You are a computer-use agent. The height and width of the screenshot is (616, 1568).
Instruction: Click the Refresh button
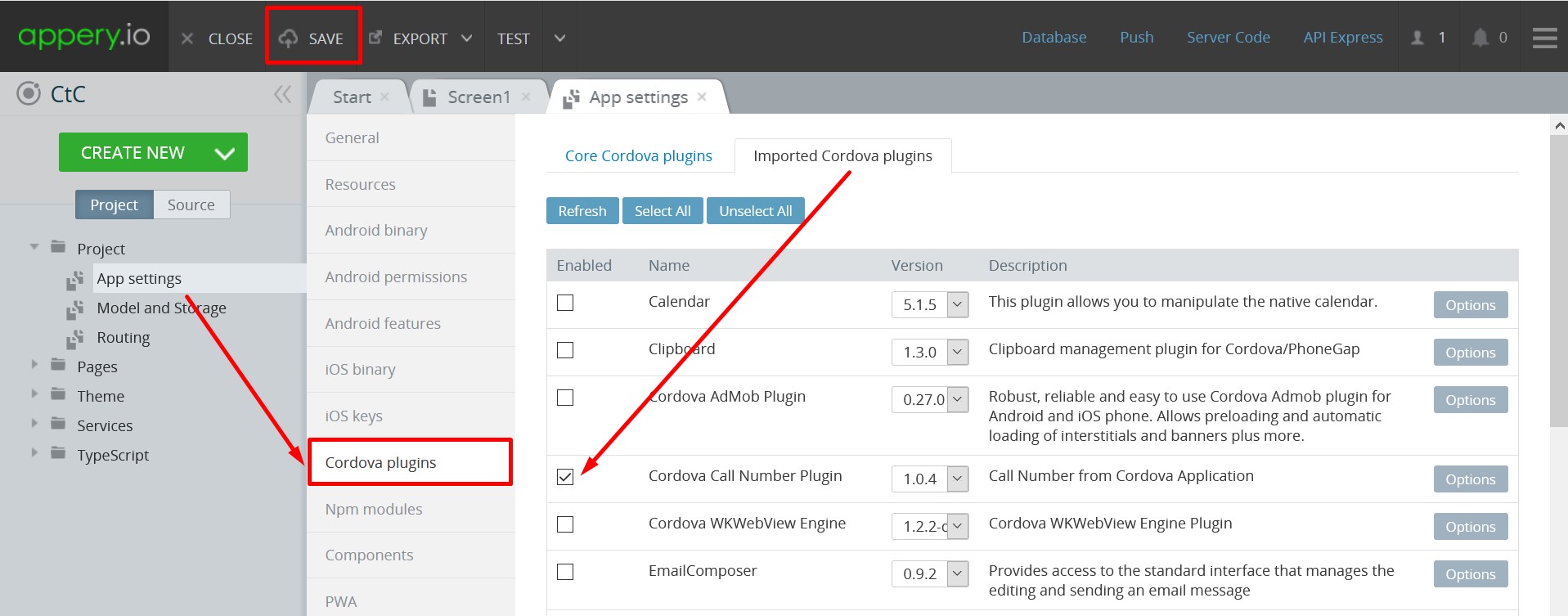582,210
